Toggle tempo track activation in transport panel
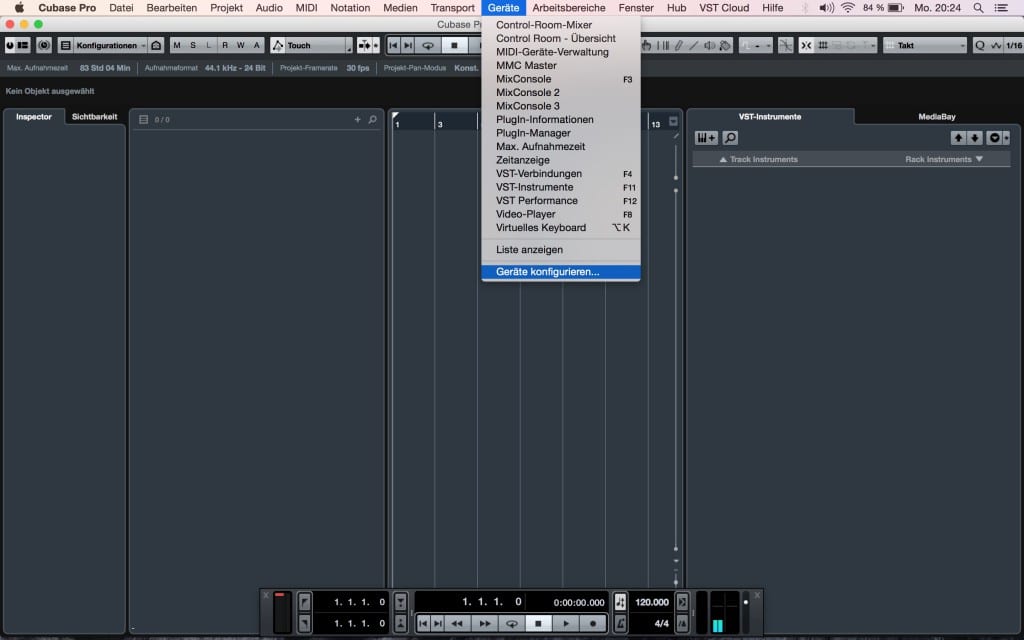This screenshot has height=640, width=1024. (620, 602)
